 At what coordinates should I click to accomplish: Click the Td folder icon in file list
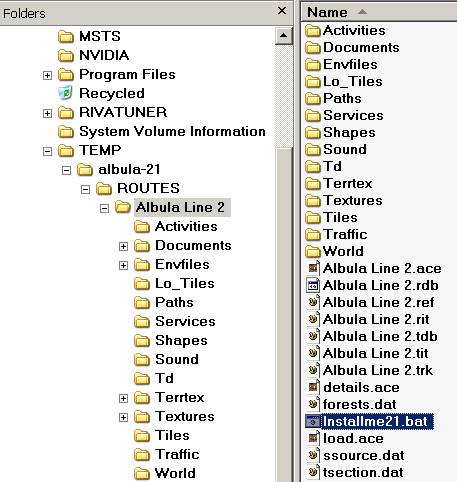click(x=313, y=167)
